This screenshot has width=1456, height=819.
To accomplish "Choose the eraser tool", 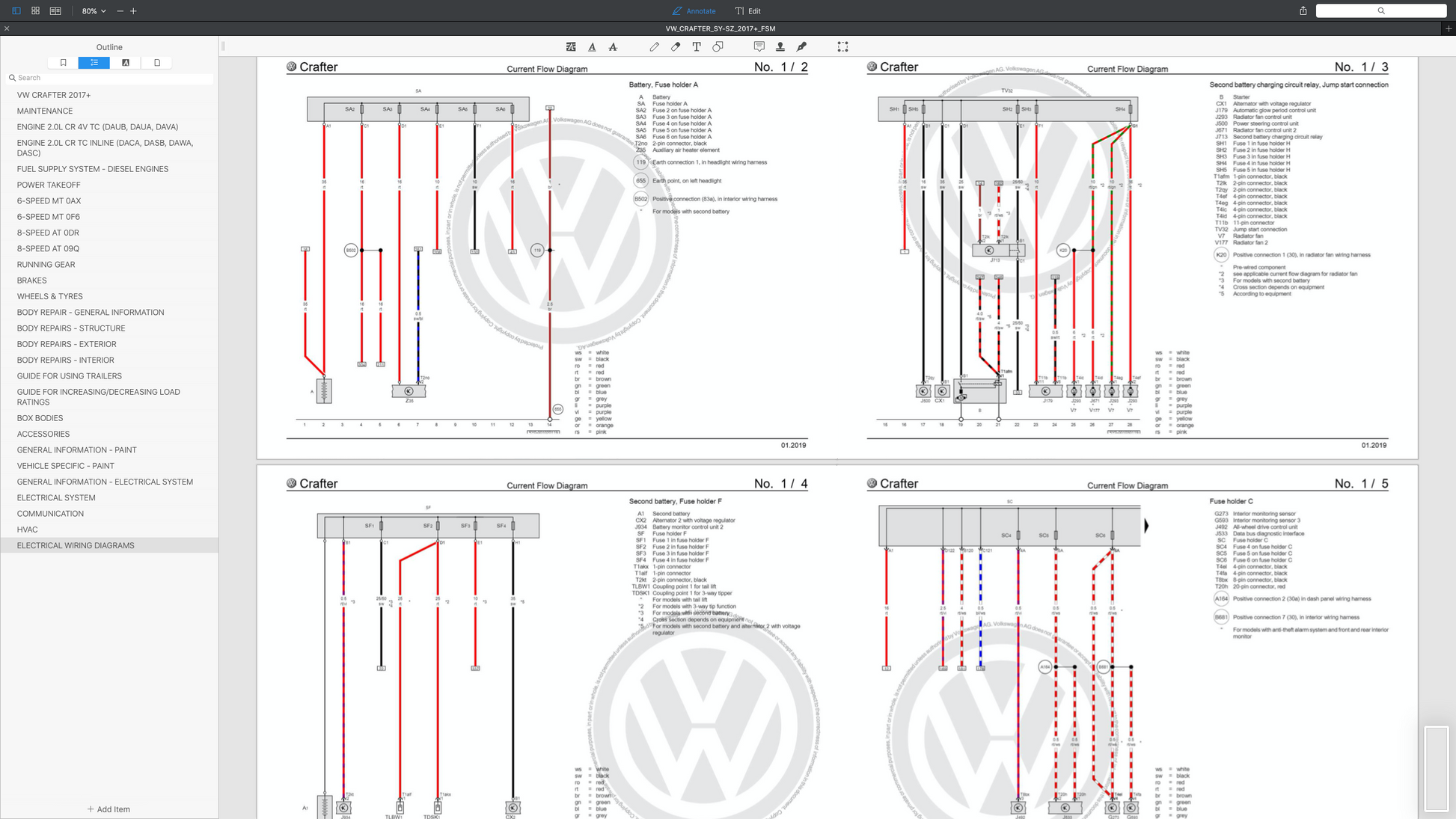I will [x=676, y=46].
